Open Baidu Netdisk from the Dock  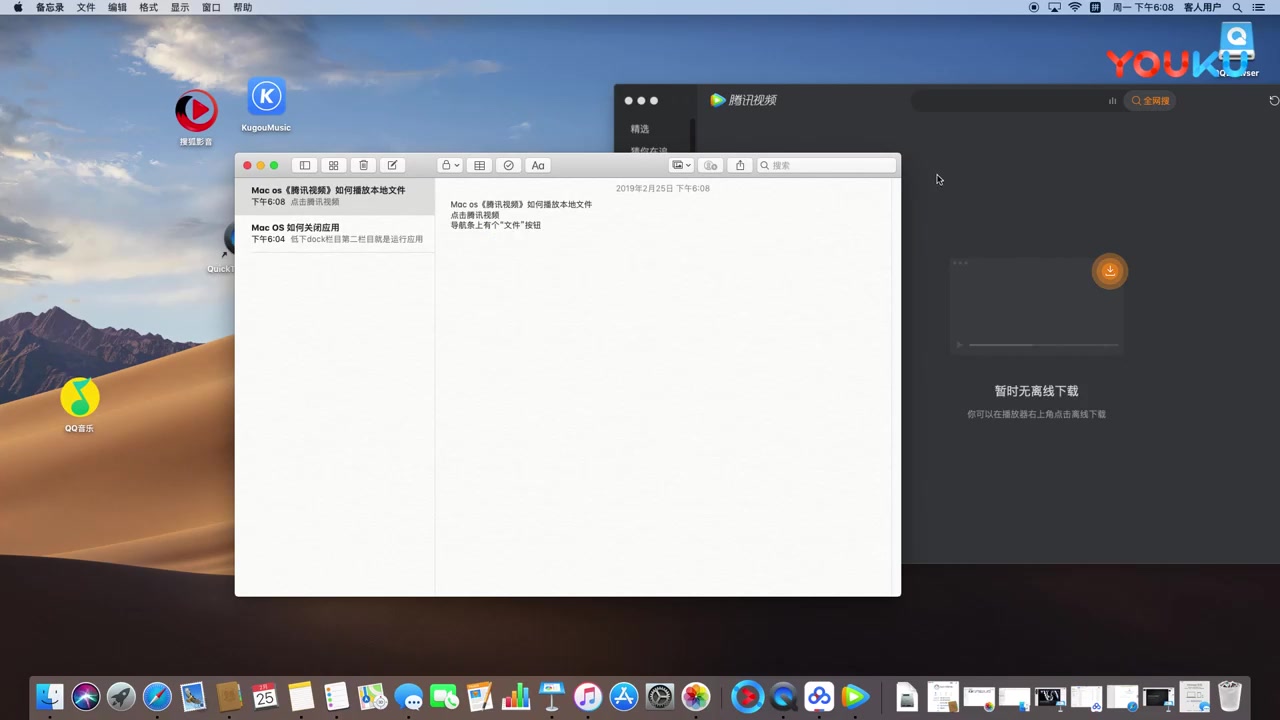[x=819, y=696]
